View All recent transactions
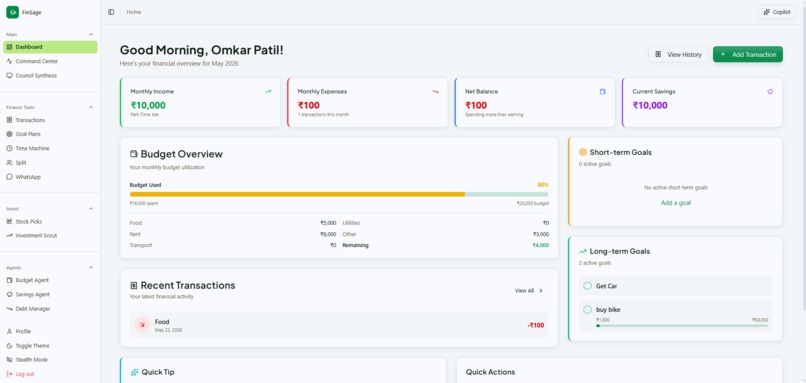The image size is (806, 383). click(529, 291)
